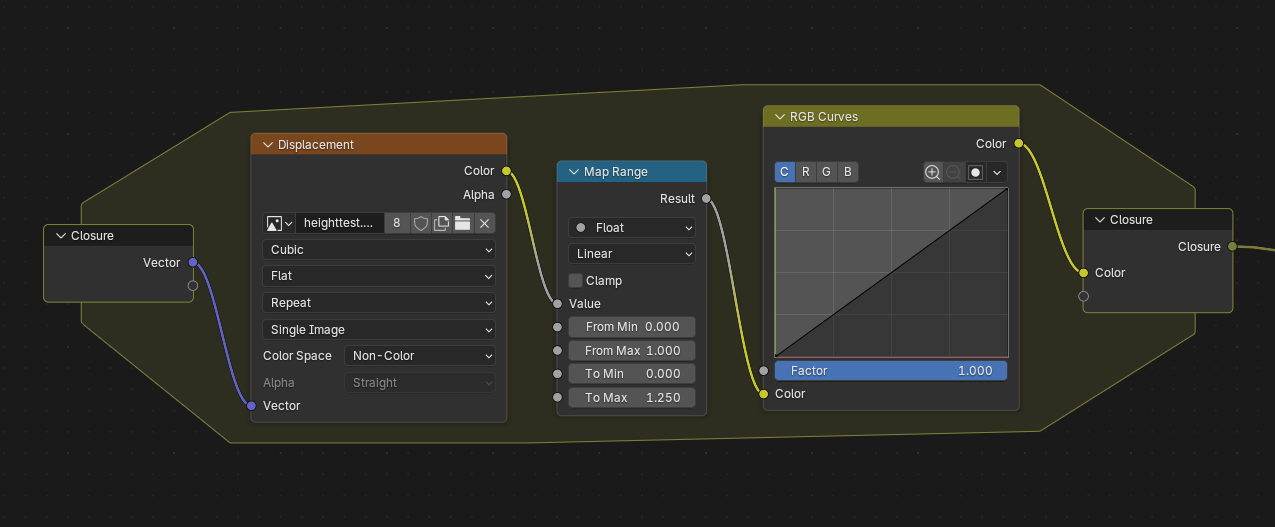The image size is (1275, 527).
Task: Click the From Min 0.000 field
Action: [x=632, y=327]
